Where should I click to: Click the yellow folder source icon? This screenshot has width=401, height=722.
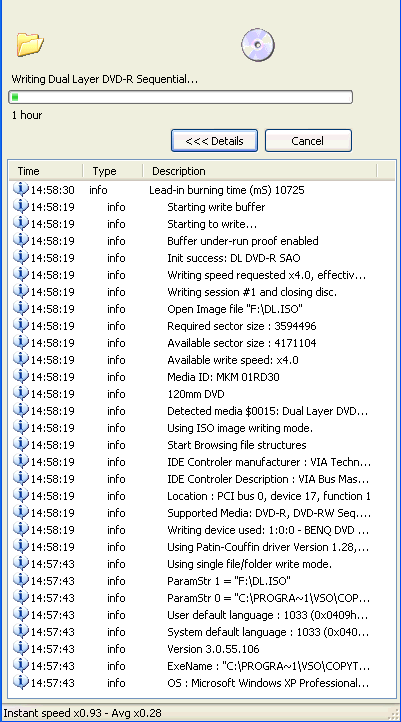(x=30, y=45)
